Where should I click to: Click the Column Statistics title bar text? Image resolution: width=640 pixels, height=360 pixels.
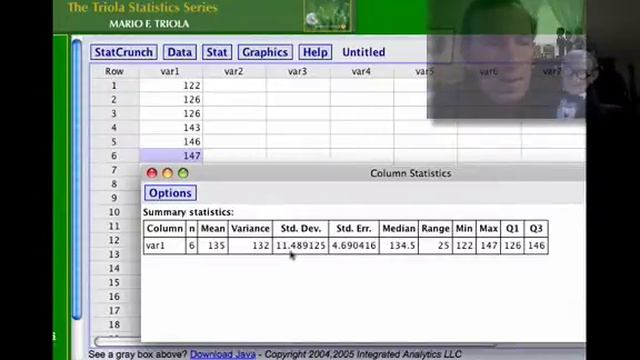pyautogui.click(x=411, y=173)
